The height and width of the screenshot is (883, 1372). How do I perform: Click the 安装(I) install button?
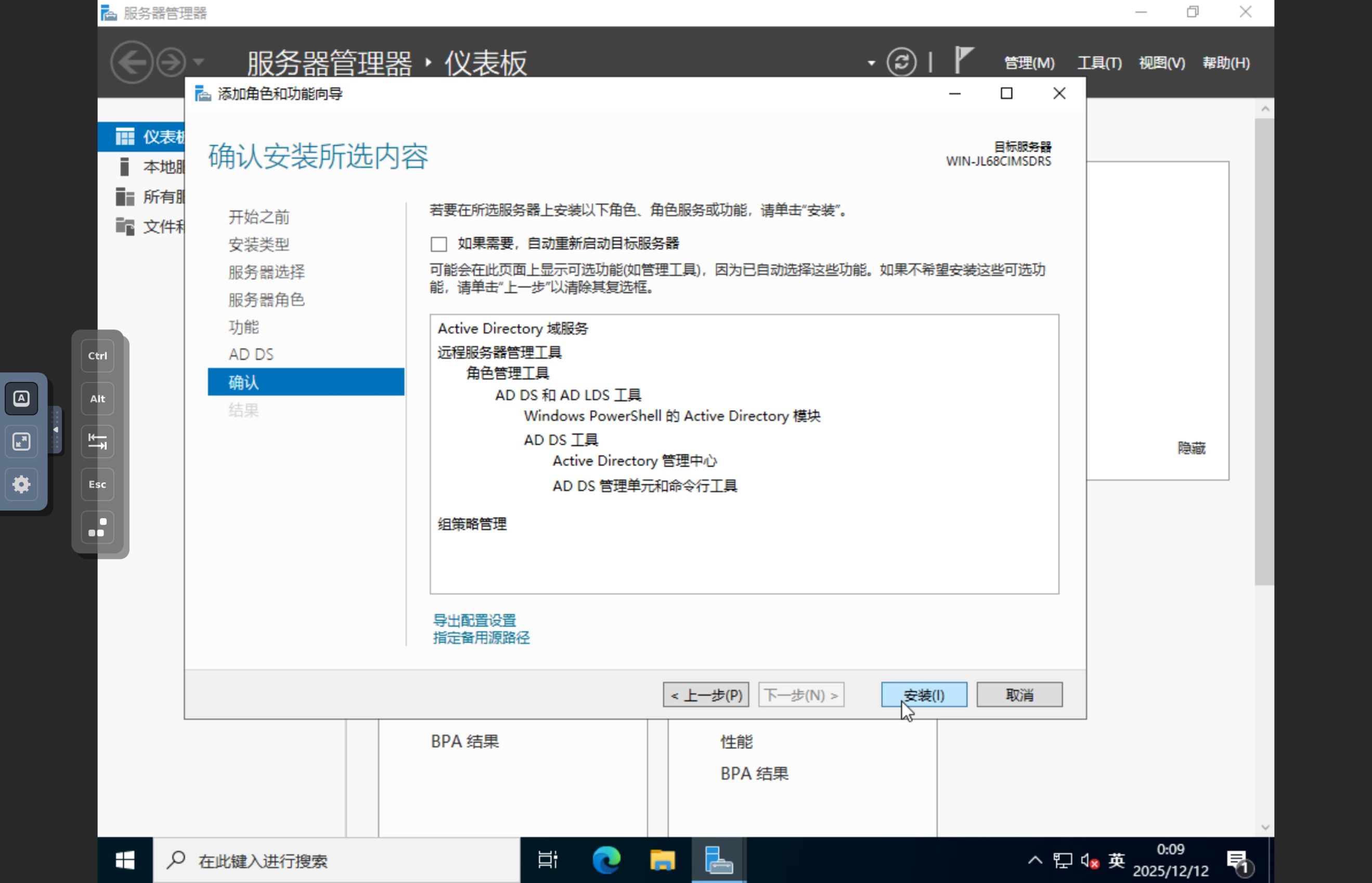click(924, 695)
